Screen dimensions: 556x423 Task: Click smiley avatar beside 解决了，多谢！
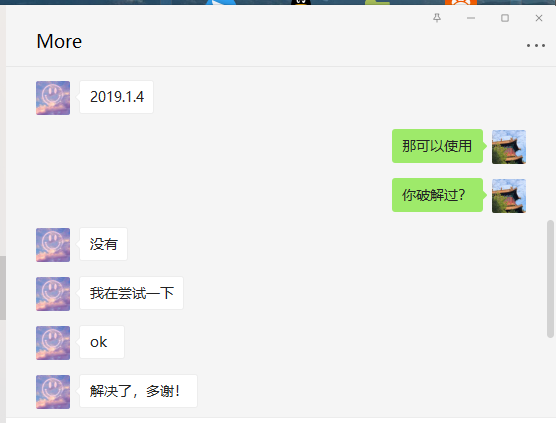pyautogui.click(x=53, y=392)
